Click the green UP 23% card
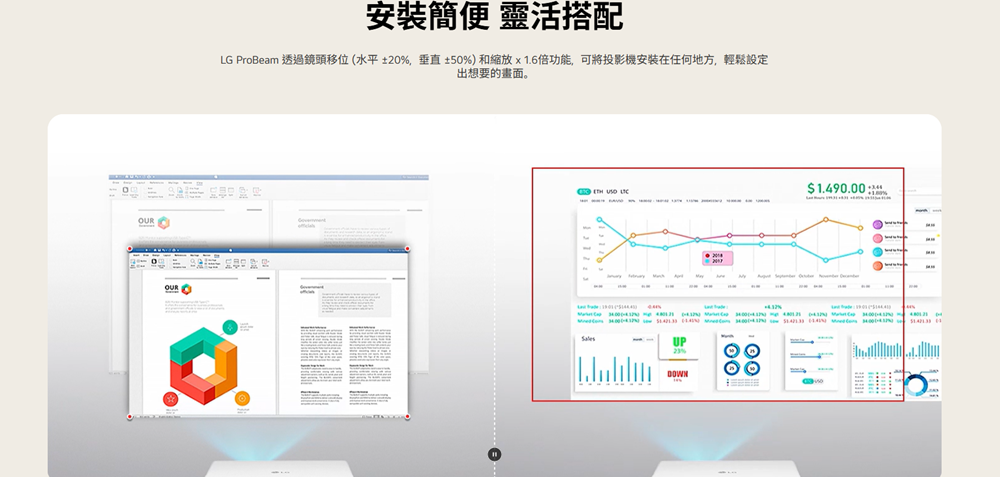This screenshot has width=1000, height=477. pyautogui.click(x=679, y=345)
